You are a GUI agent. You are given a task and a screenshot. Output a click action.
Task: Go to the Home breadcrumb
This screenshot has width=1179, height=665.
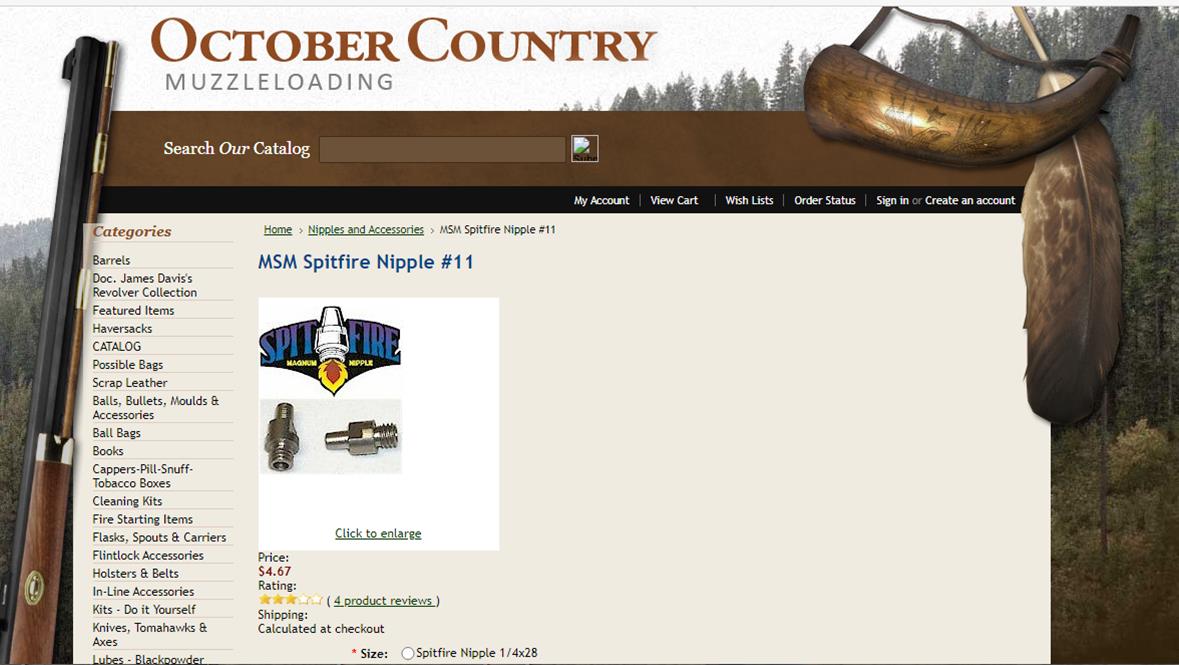(277, 229)
